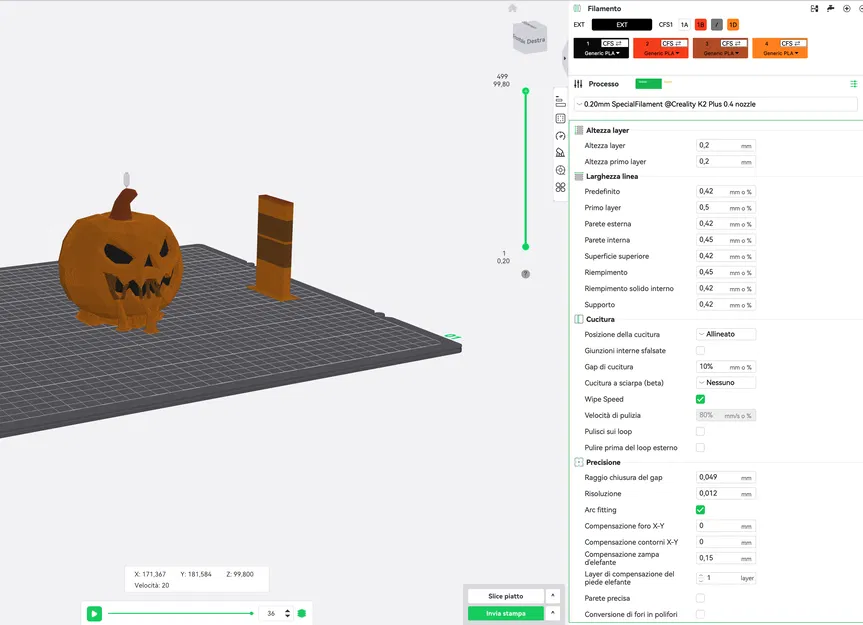Enable Pulire prima del loop esterno

pos(700,447)
